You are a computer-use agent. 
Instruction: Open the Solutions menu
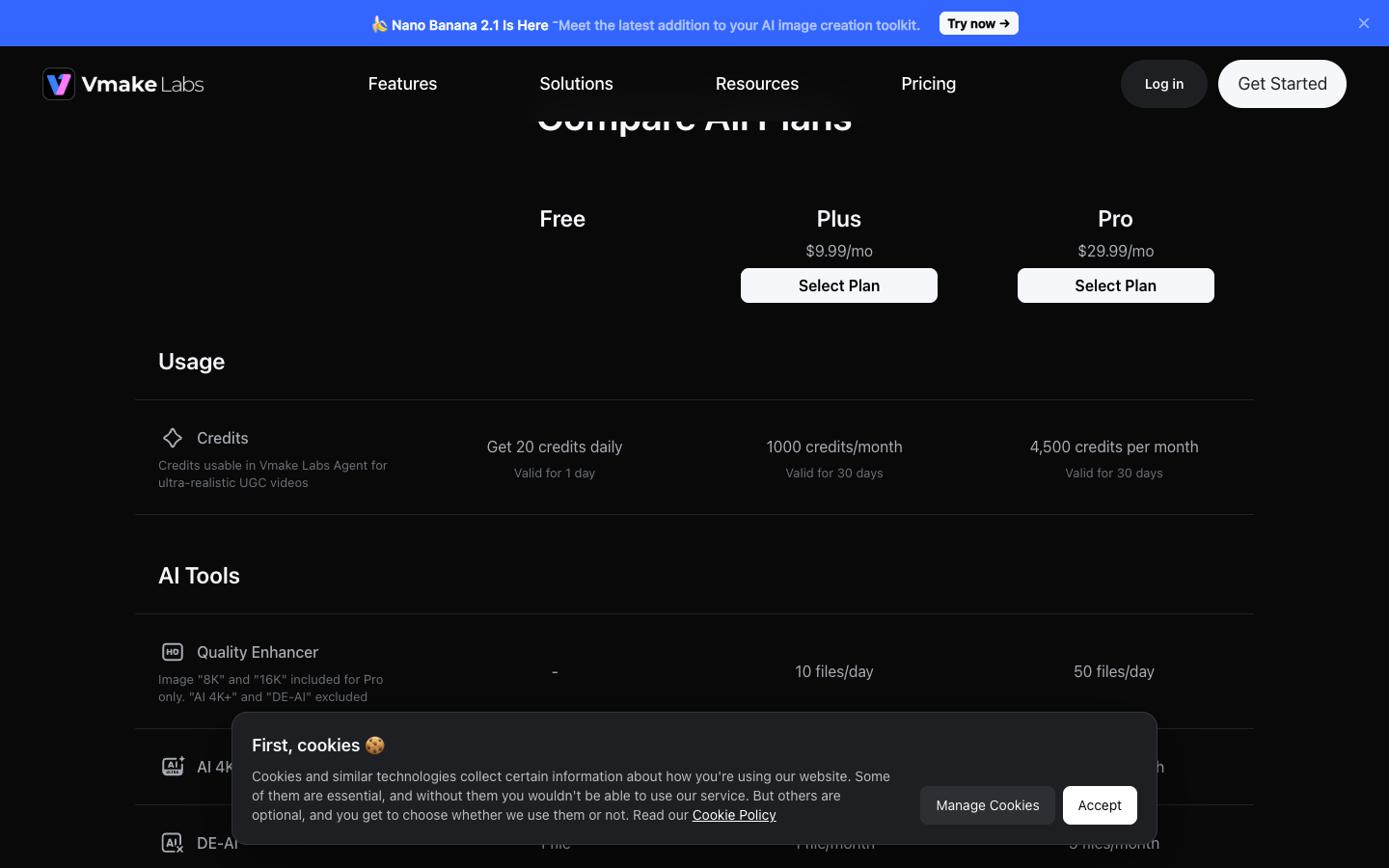point(576,84)
